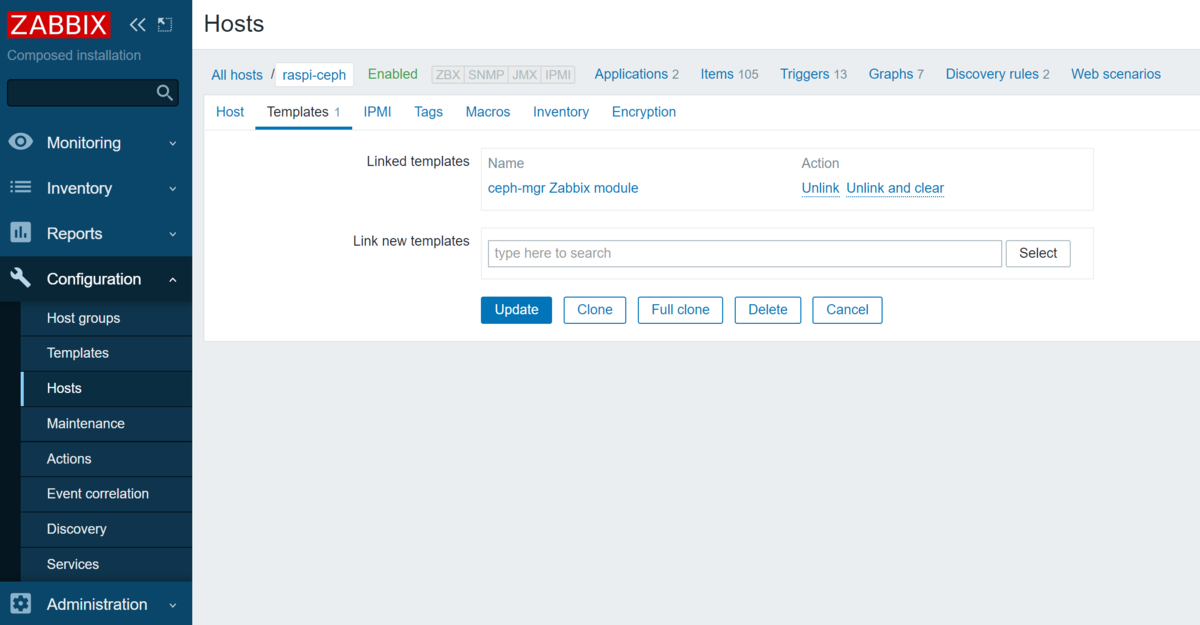This screenshot has width=1200, height=625.
Task: Click the JMX availability indicator
Action: coord(524,75)
